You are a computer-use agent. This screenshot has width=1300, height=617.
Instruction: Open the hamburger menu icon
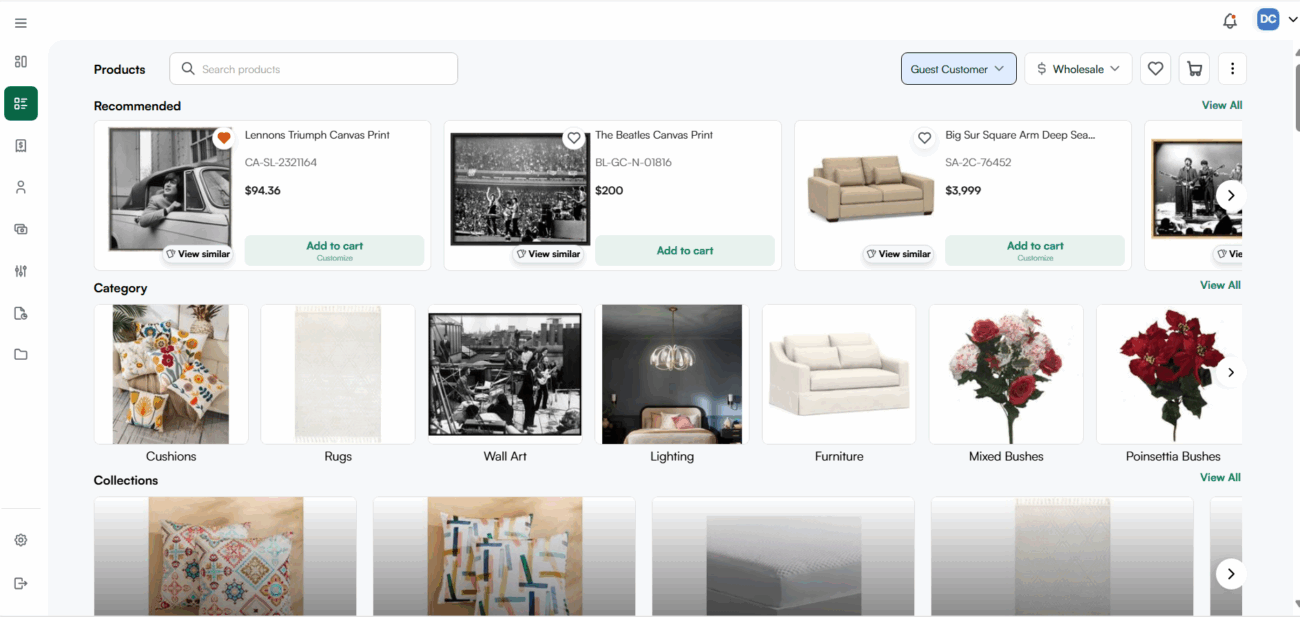click(x=21, y=23)
